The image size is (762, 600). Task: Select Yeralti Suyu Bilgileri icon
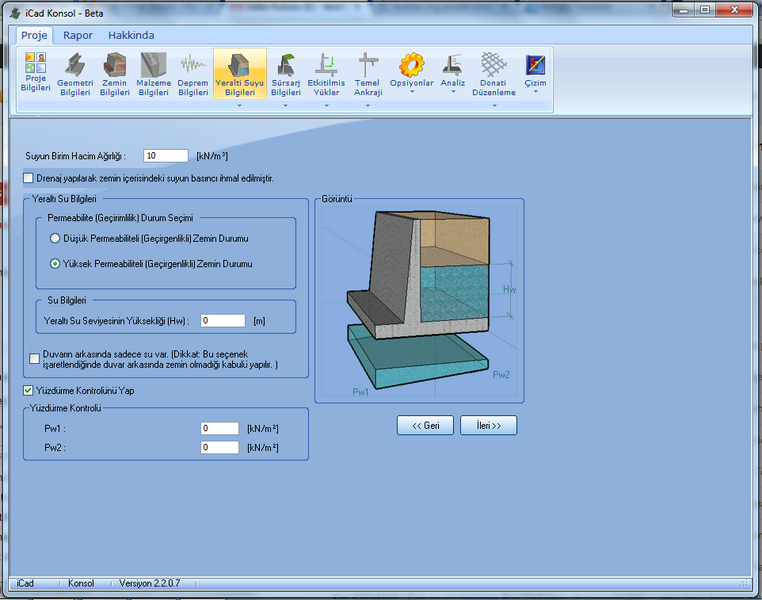click(240, 74)
